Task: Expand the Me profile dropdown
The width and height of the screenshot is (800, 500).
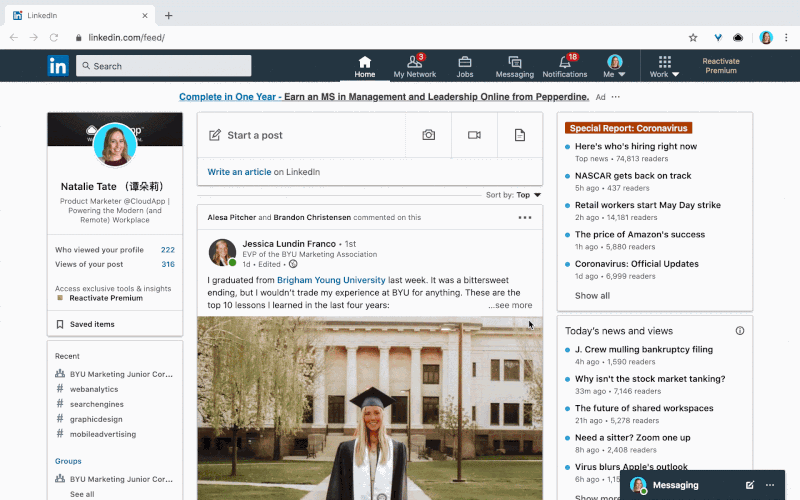Action: click(614, 67)
